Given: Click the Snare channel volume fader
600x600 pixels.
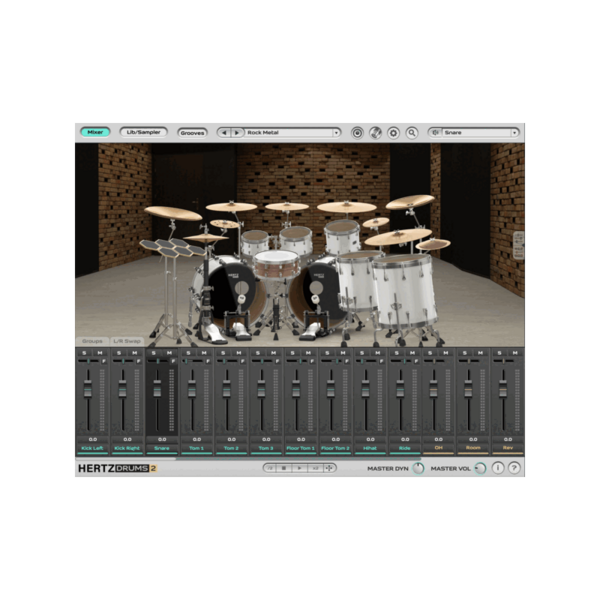Looking at the screenshot, I should coord(157,389).
